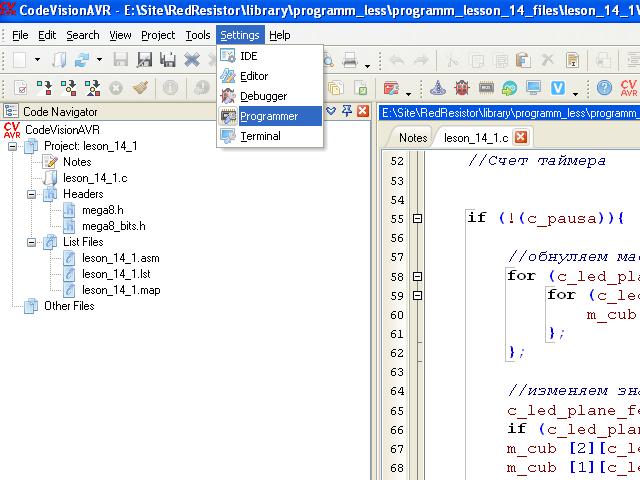640x480 pixels.
Task: Open the Edit menu
Action: [x=47, y=36]
